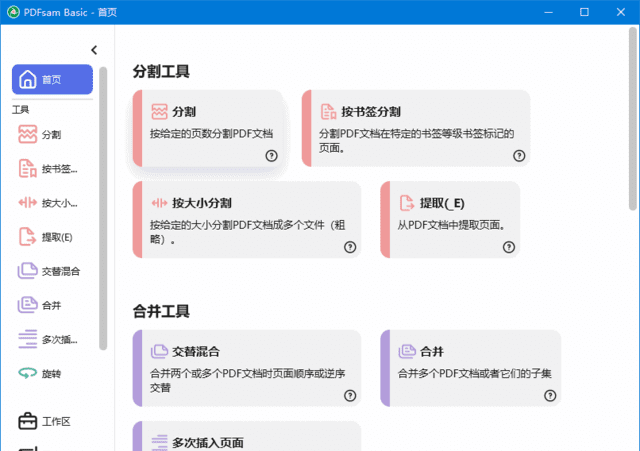Click the PDFsam app logo in title bar
This screenshot has width=640, height=451.
pyautogui.click(x=13, y=12)
